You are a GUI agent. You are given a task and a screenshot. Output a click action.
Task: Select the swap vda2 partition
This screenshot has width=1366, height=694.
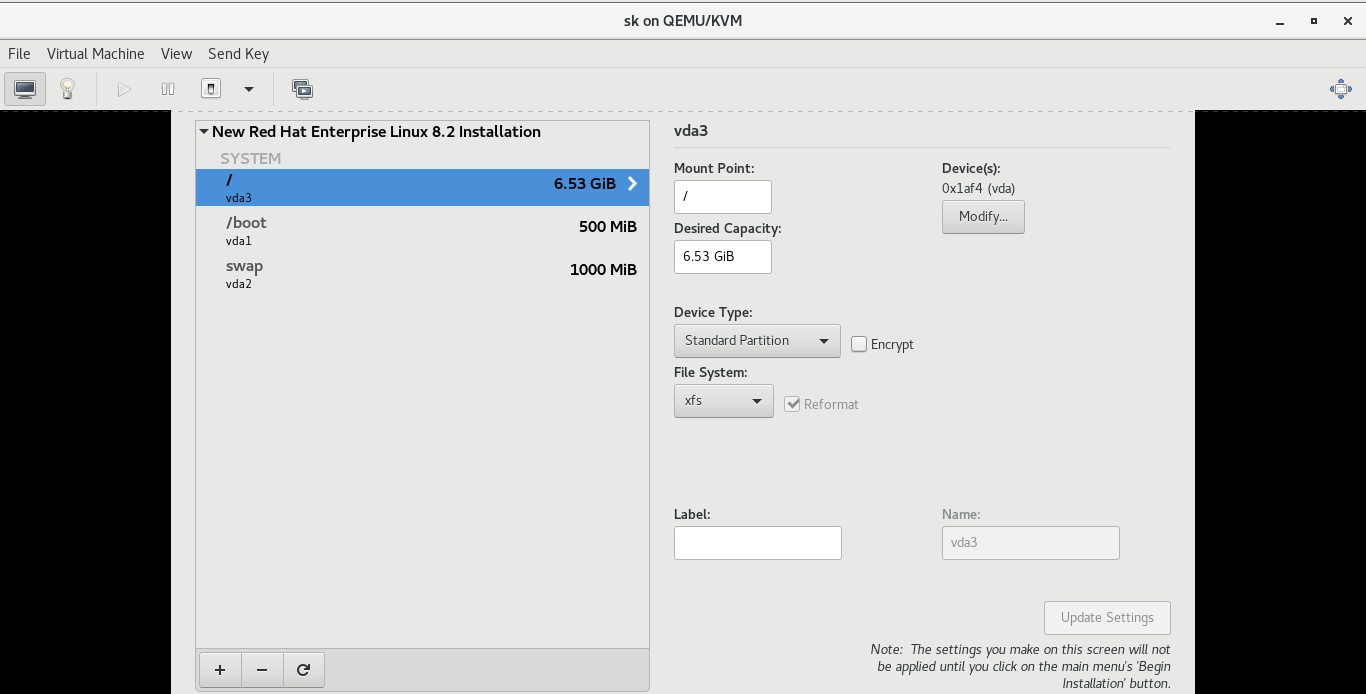click(422, 274)
